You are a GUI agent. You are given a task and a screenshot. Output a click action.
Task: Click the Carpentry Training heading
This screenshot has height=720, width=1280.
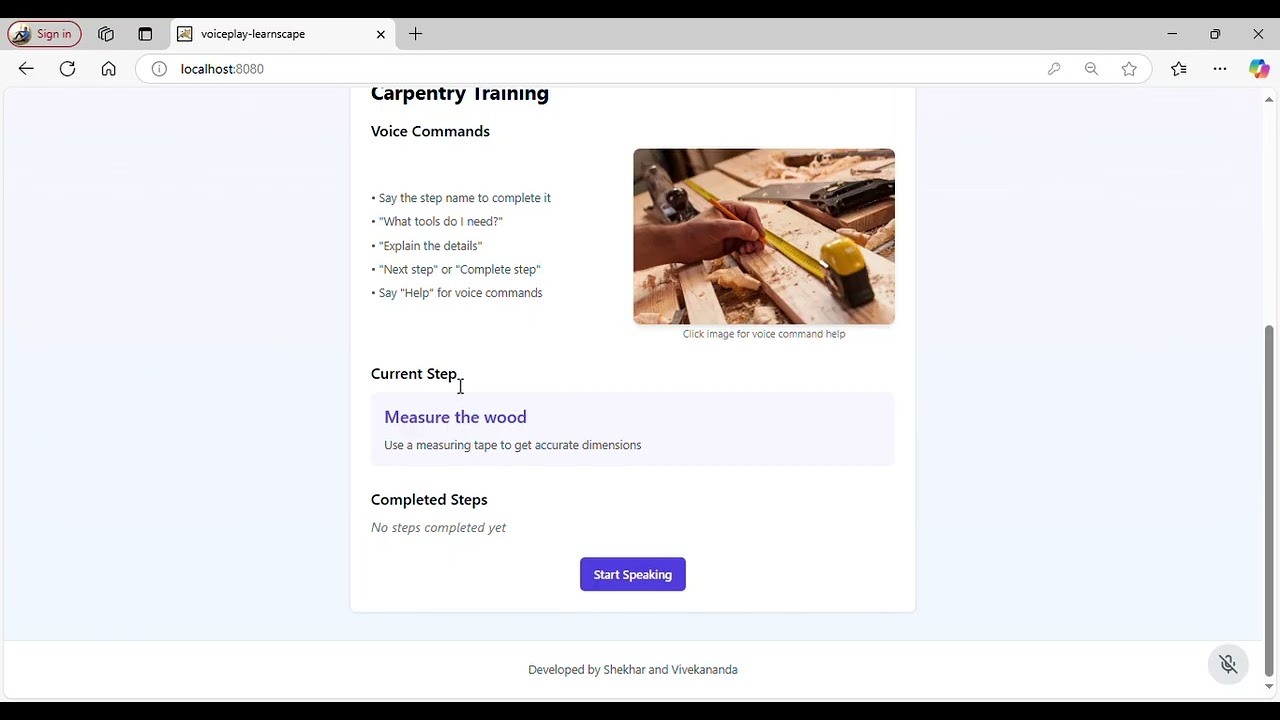point(460,94)
